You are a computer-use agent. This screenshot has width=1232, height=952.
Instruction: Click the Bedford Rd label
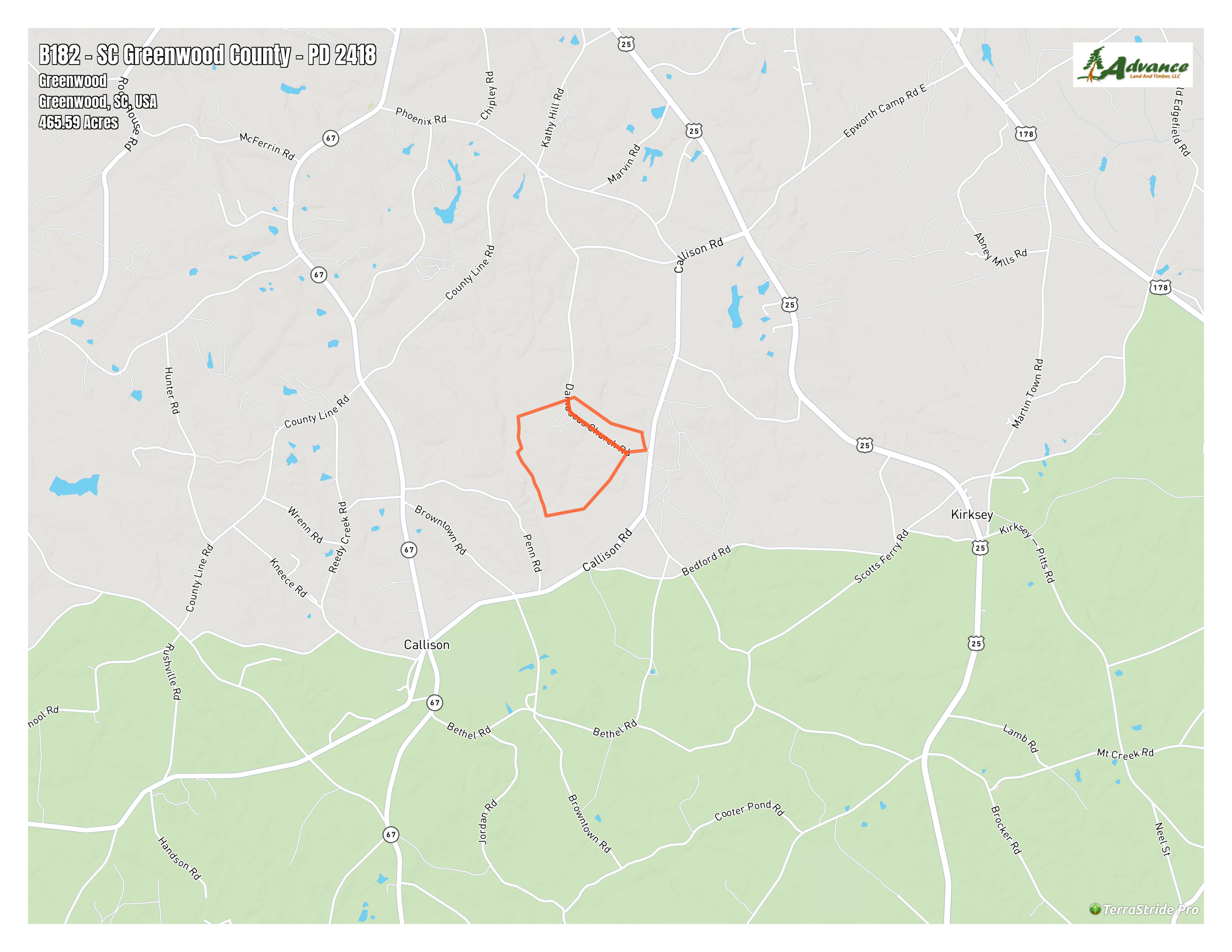[706, 561]
